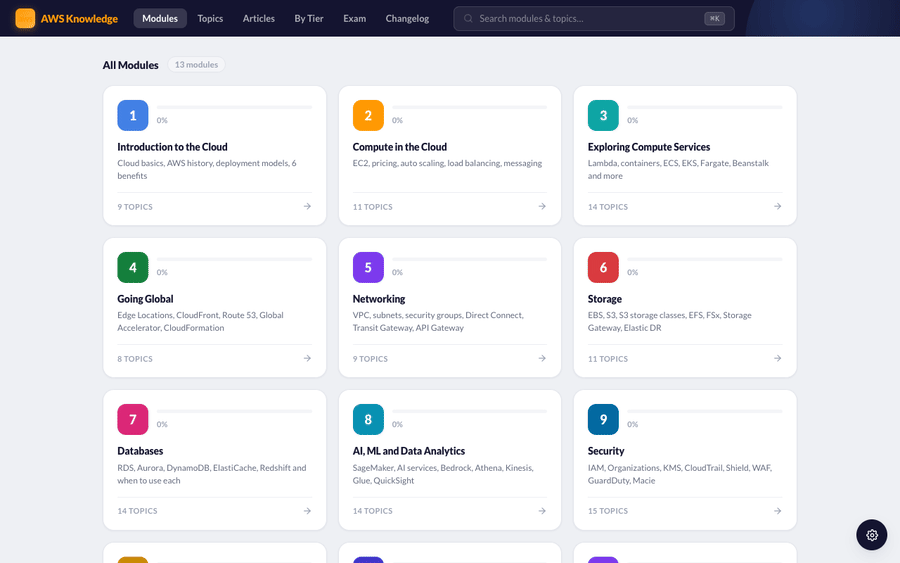The width and height of the screenshot is (900, 563).
Task: Focus the Search modules & topics field
Action: tap(593, 18)
